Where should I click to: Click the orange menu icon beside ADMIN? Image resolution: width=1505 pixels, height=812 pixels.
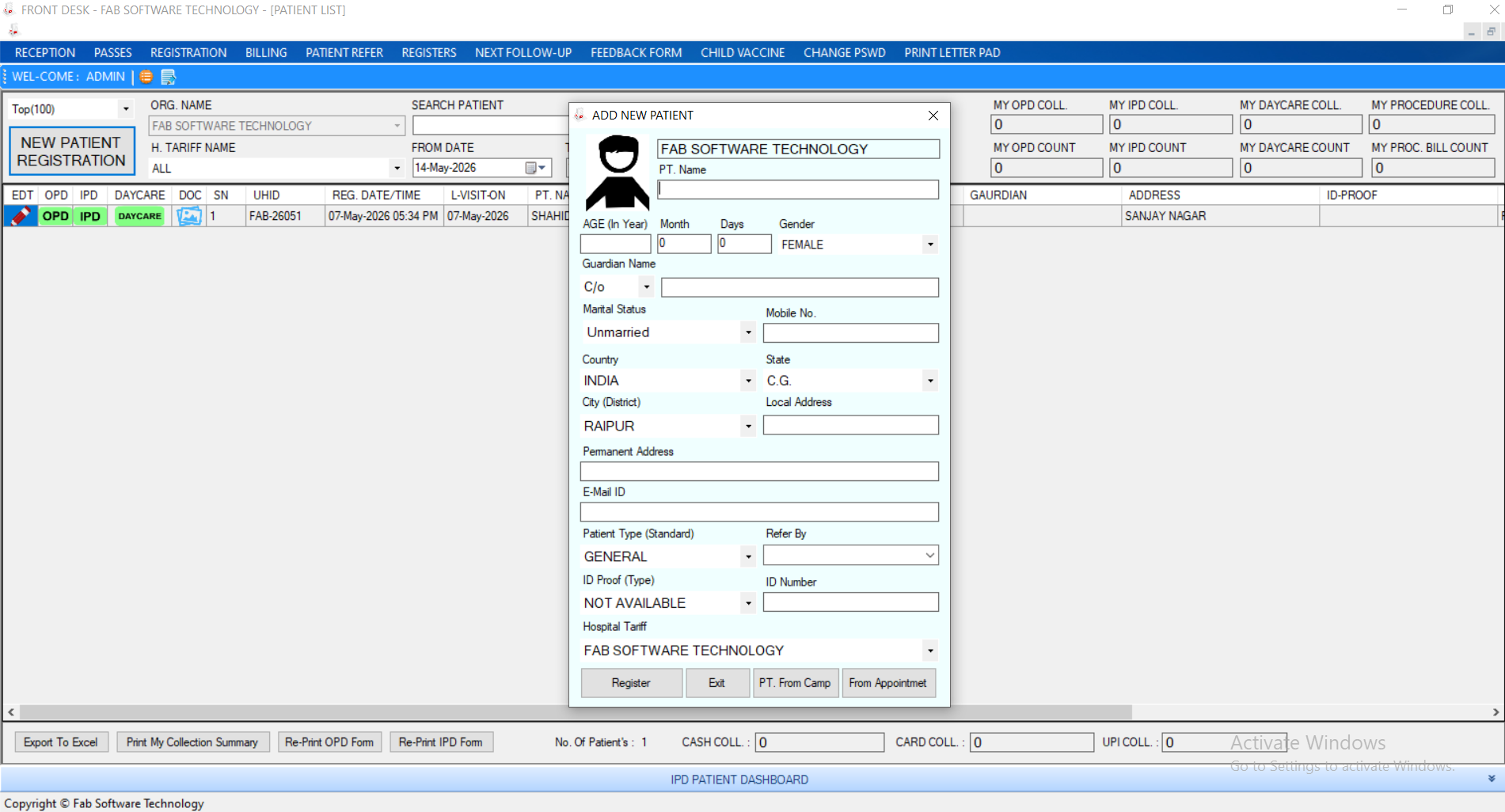click(x=146, y=77)
